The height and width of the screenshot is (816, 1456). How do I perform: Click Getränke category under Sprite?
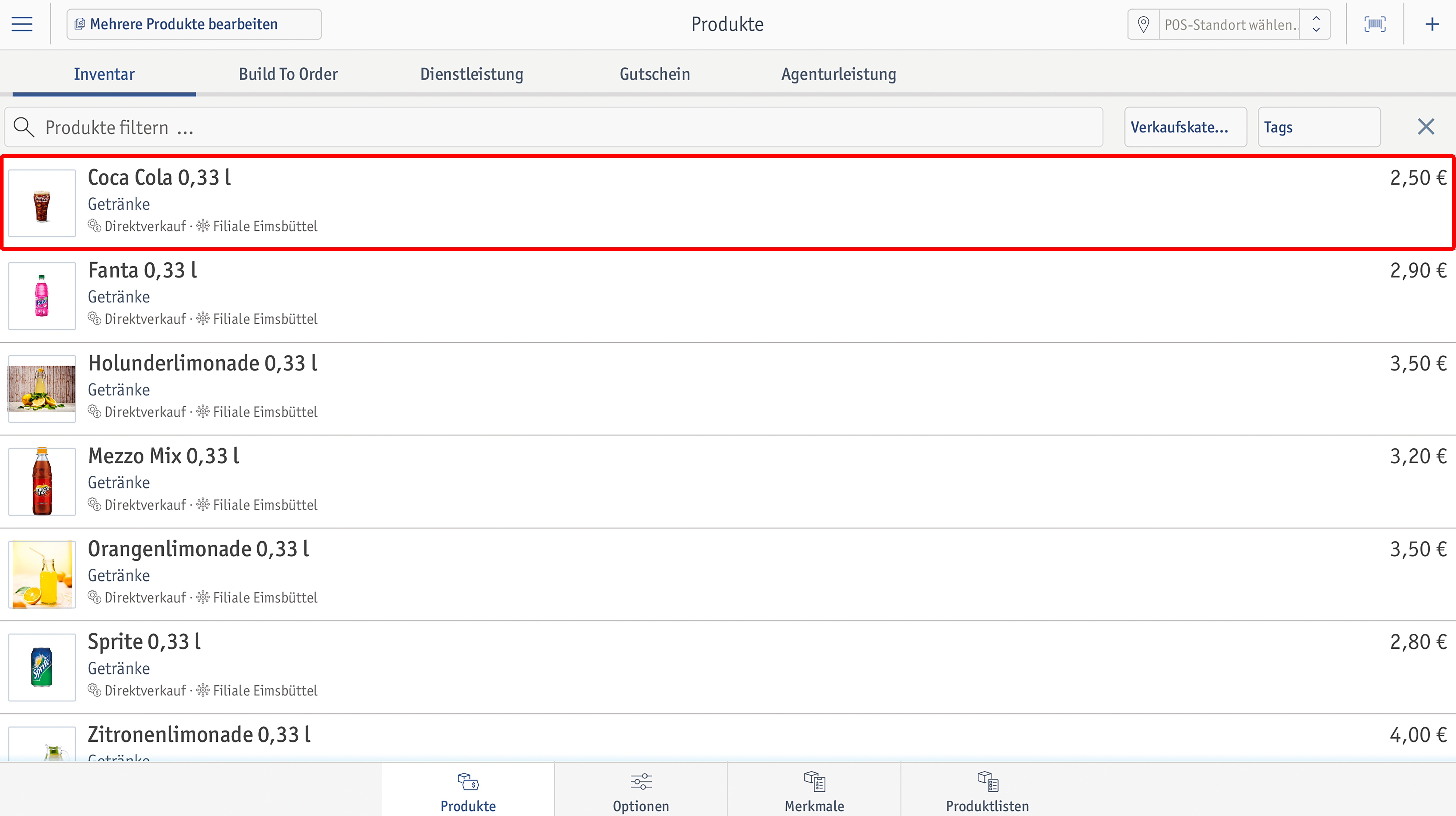tap(119, 668)
